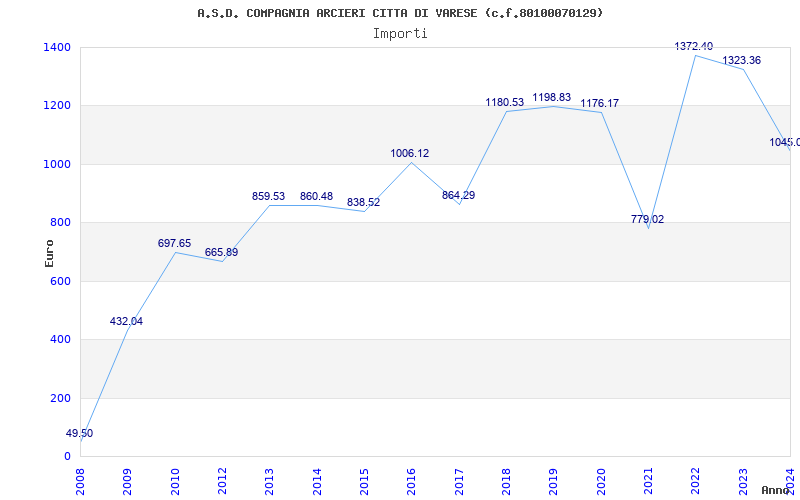
Task: Select data label 1180.53
Action: [505, 103]
